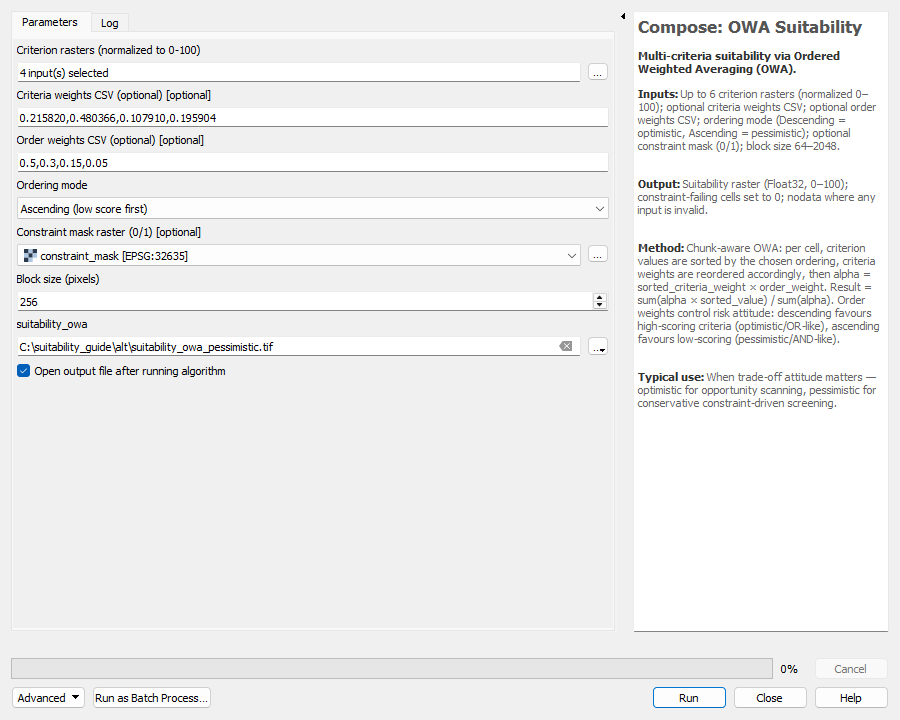Open the constraint_mask raster layer dropdown
This screenshot has width=900, height=720.
tap(298, 256)
